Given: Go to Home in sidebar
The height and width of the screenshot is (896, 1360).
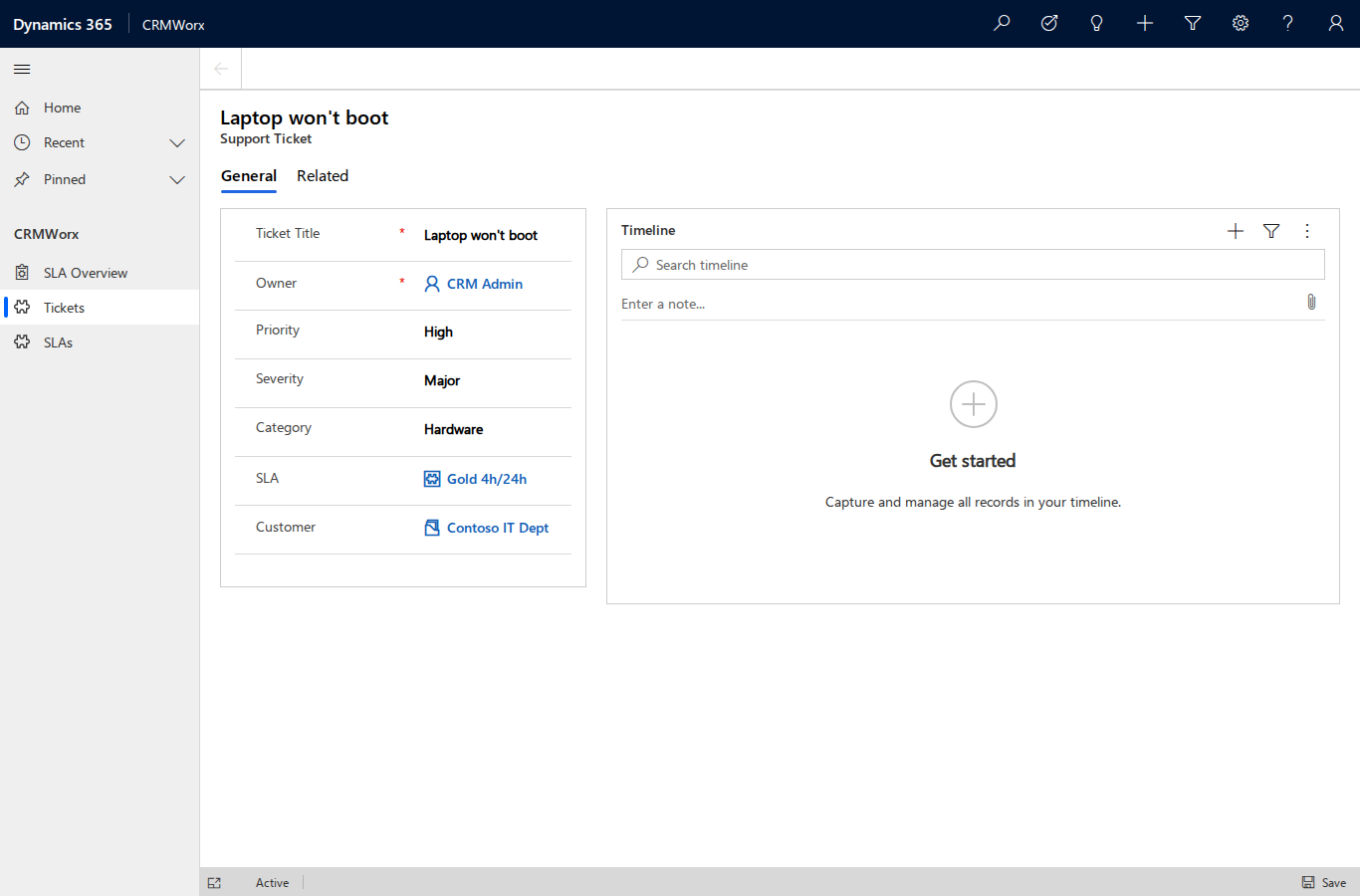Looking at the screenshot, I should (100, 108).
